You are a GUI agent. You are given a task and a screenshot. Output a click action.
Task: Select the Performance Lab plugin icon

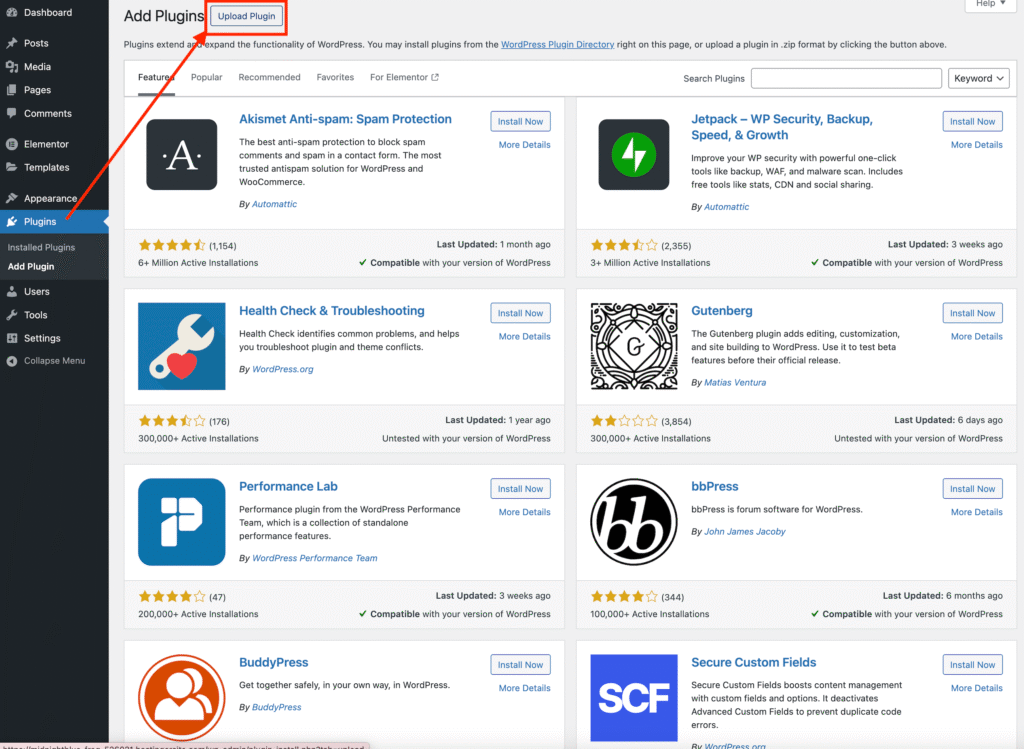[181, 522]
